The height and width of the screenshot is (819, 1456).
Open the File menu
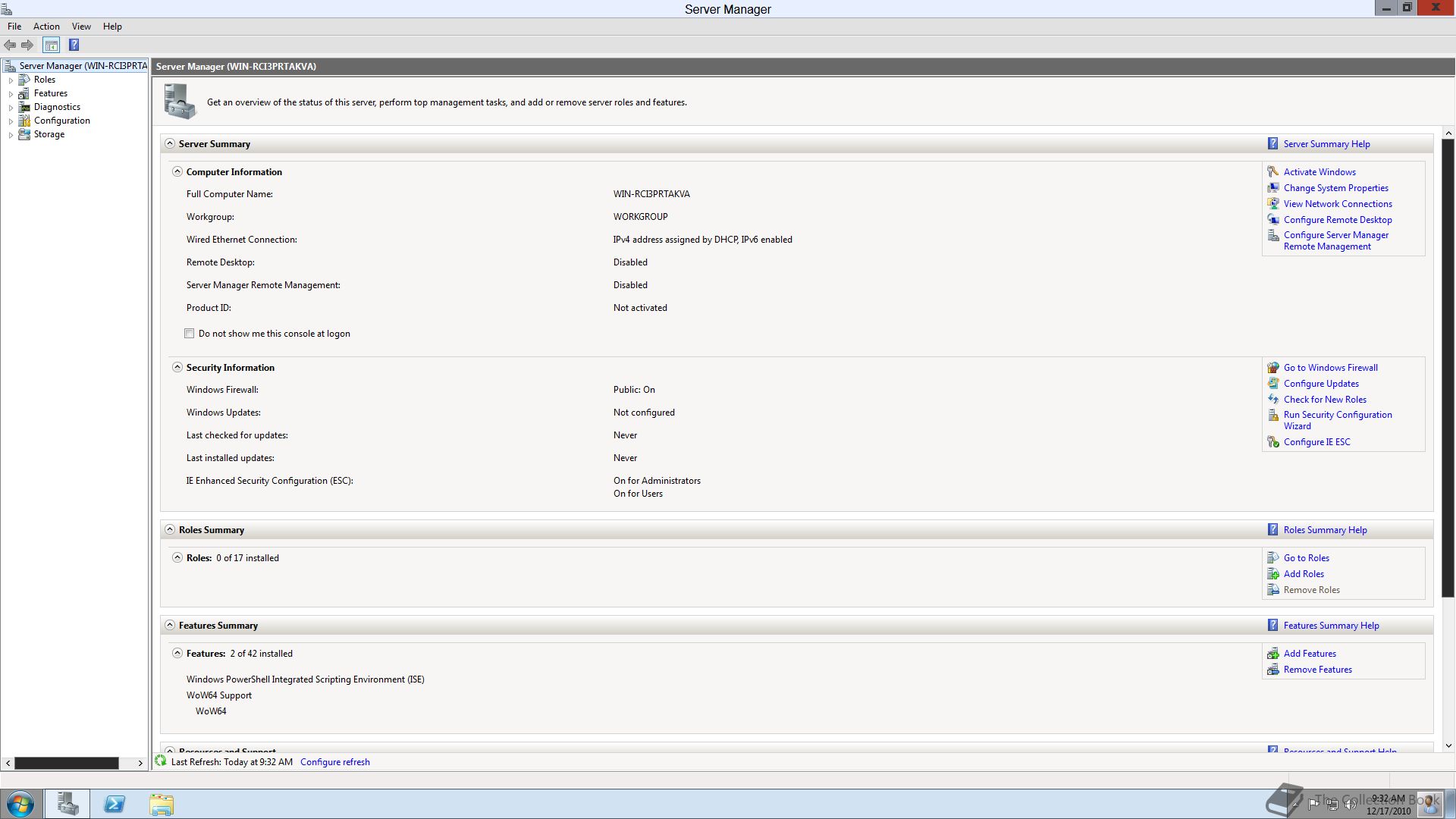click(14, 27)
